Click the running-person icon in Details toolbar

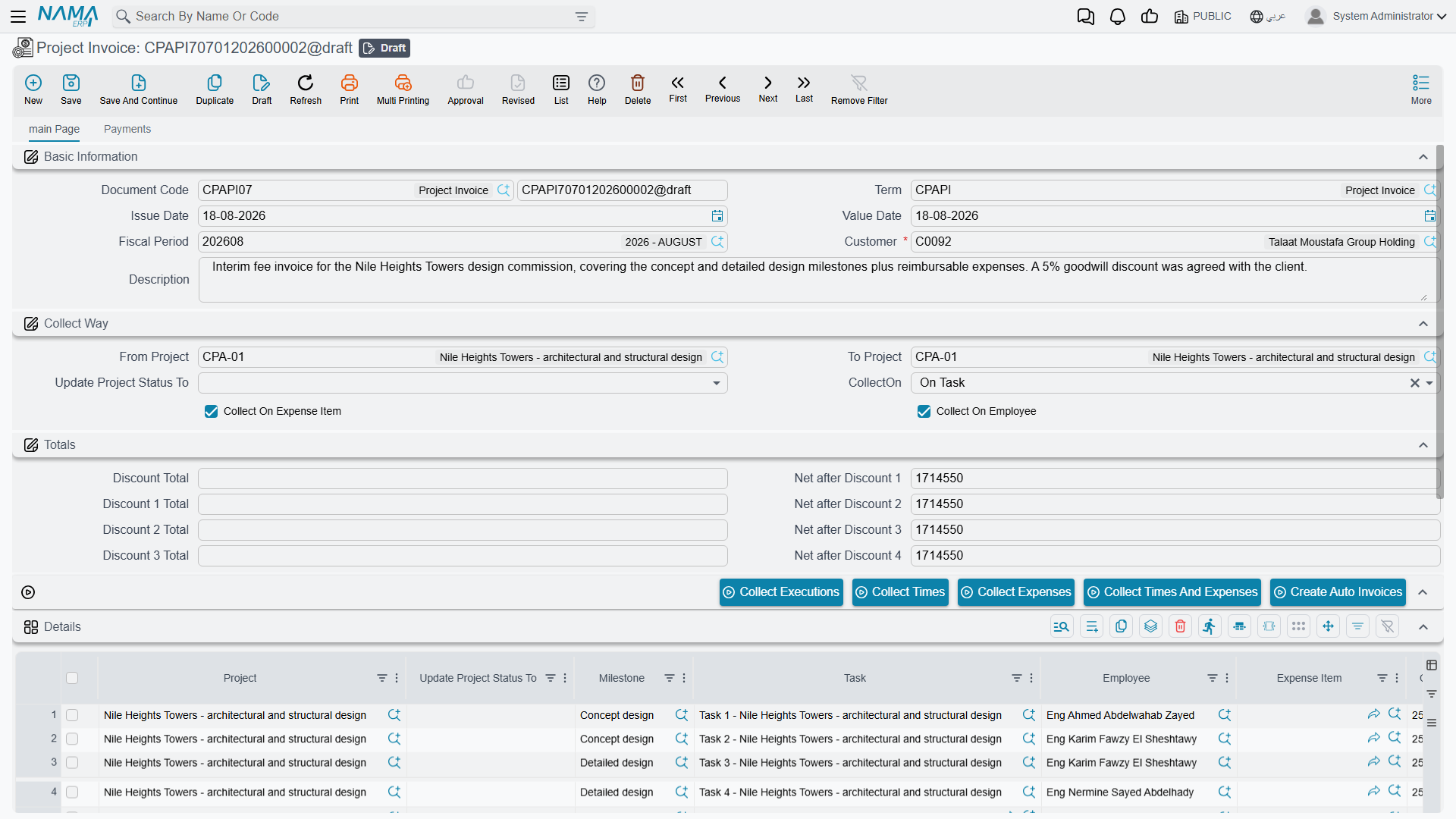coord(1210,626)
